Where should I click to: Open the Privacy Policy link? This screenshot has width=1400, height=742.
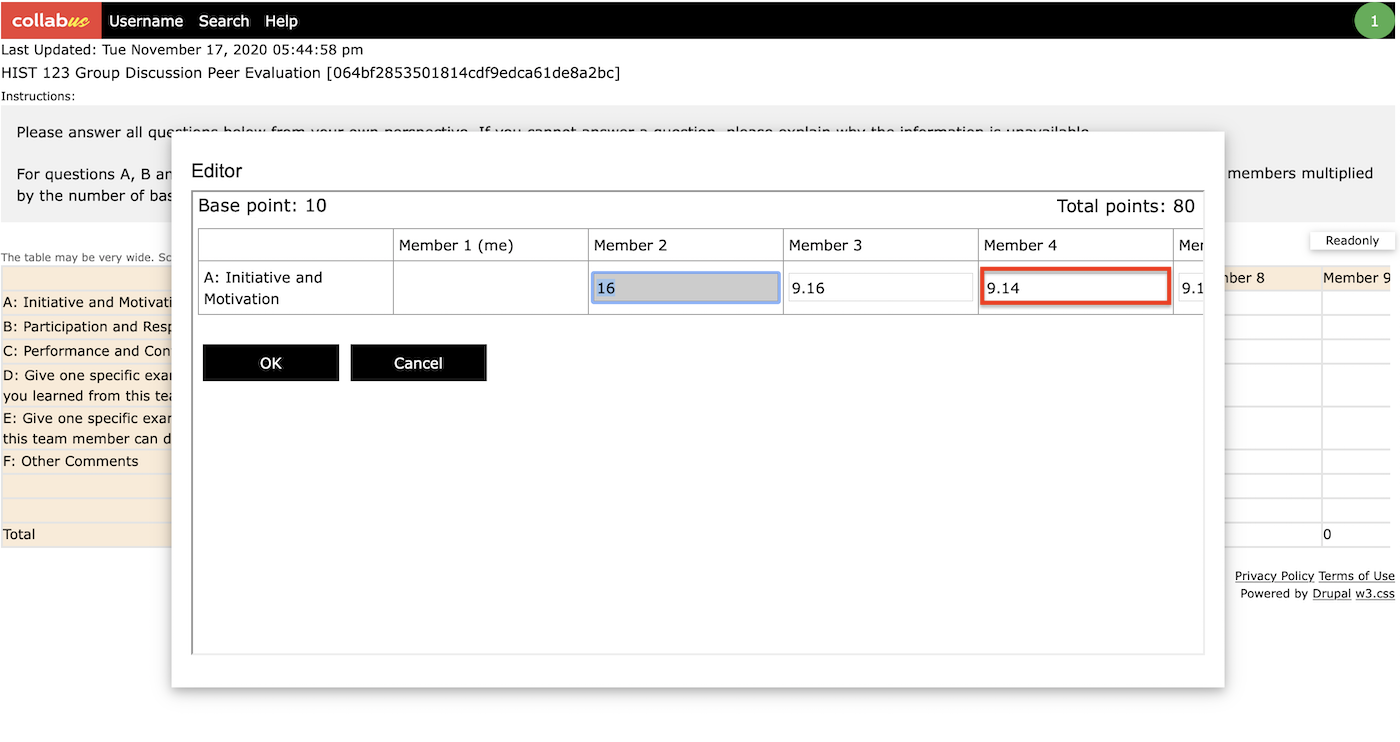tap(1274, 576)
